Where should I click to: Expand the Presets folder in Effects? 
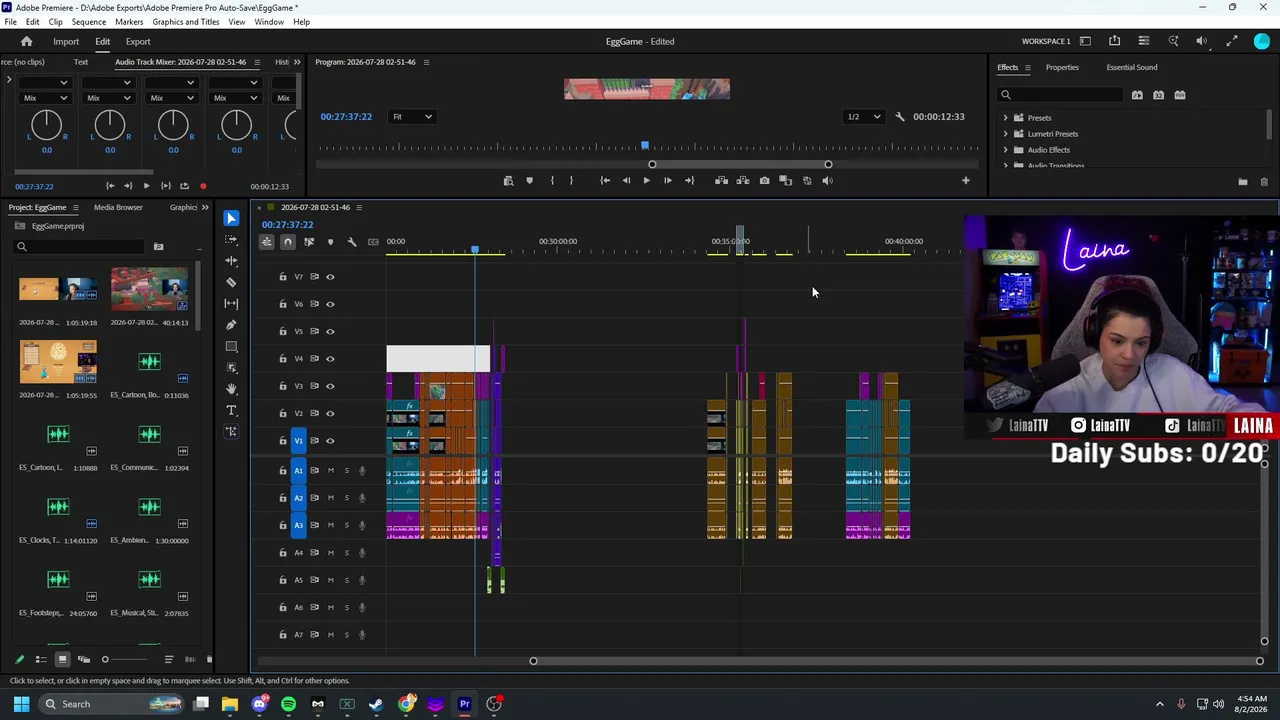pos(1006,118)
